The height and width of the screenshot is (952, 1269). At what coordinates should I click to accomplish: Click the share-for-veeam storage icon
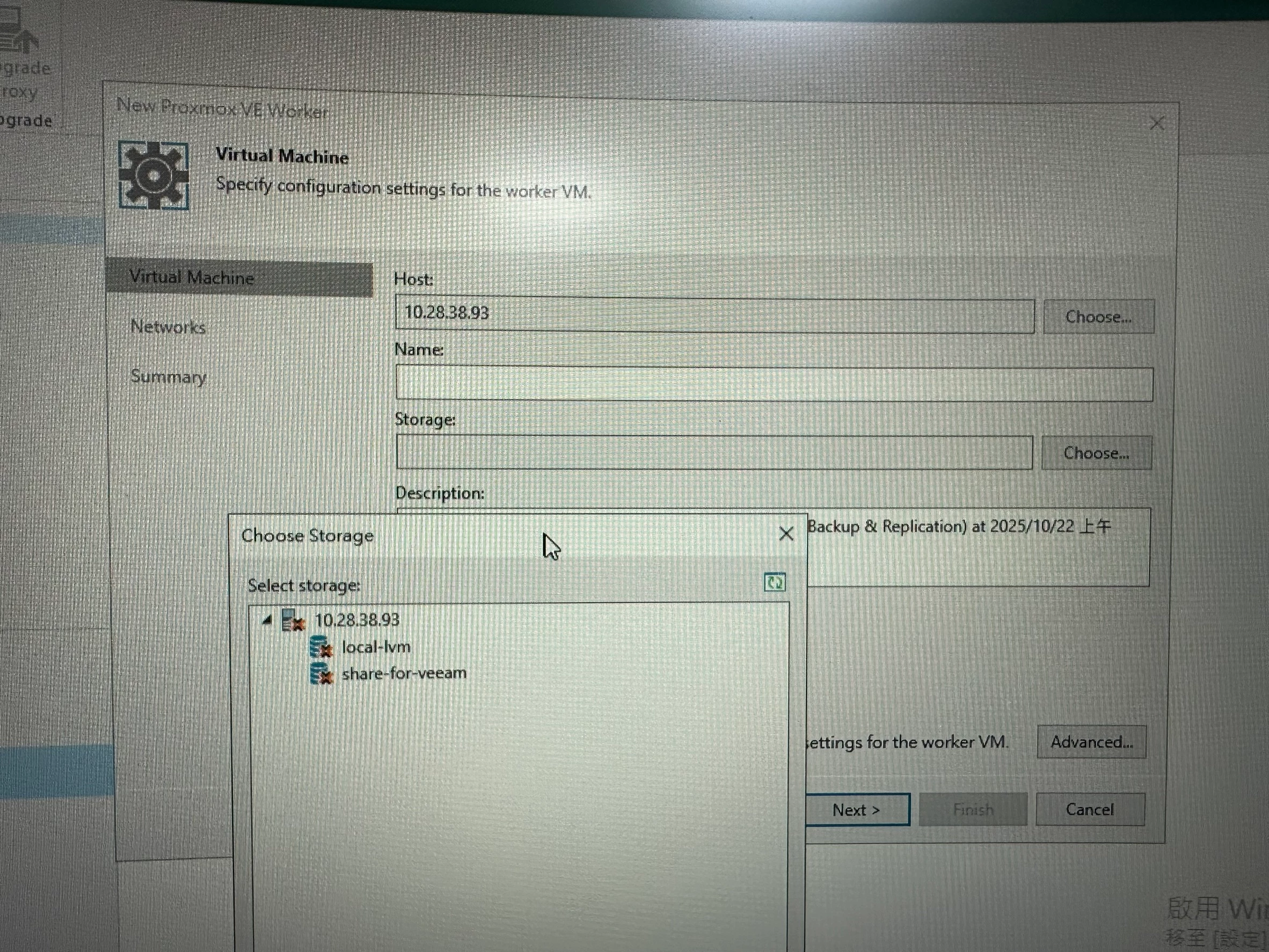click(x=320, y=674)
